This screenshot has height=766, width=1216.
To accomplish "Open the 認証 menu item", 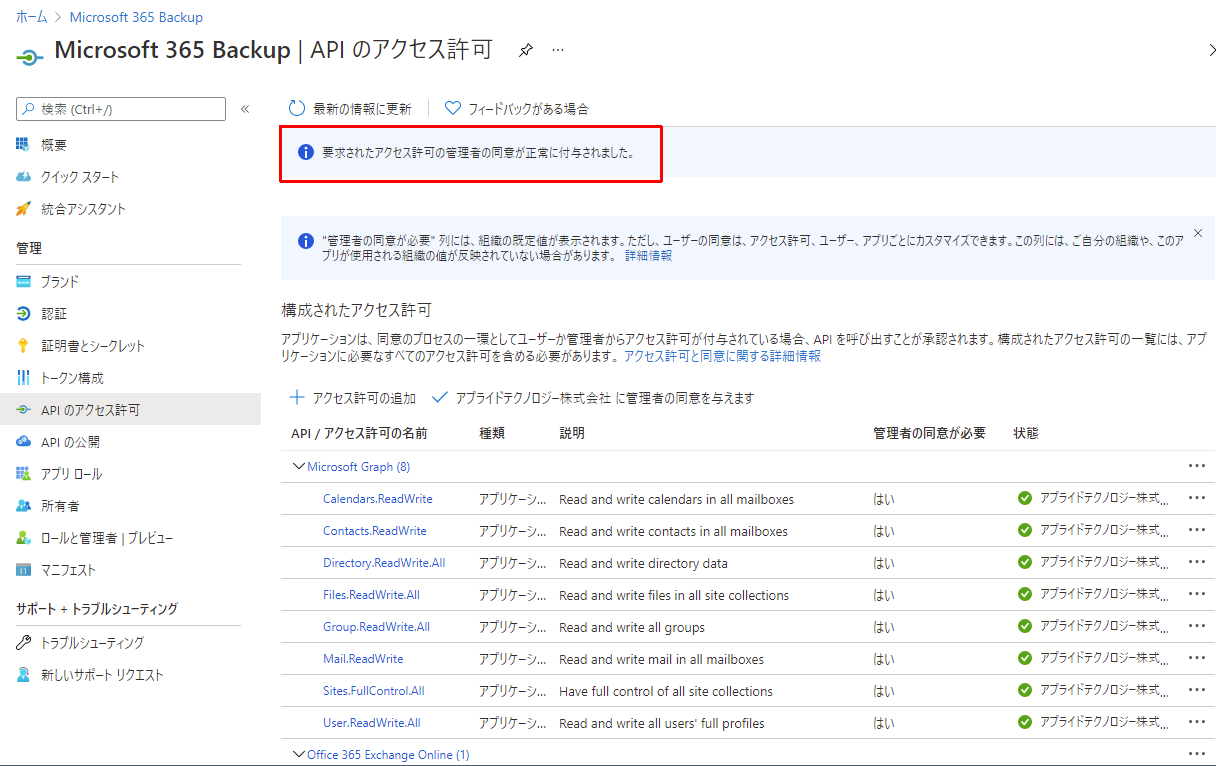I will [54, 314].
